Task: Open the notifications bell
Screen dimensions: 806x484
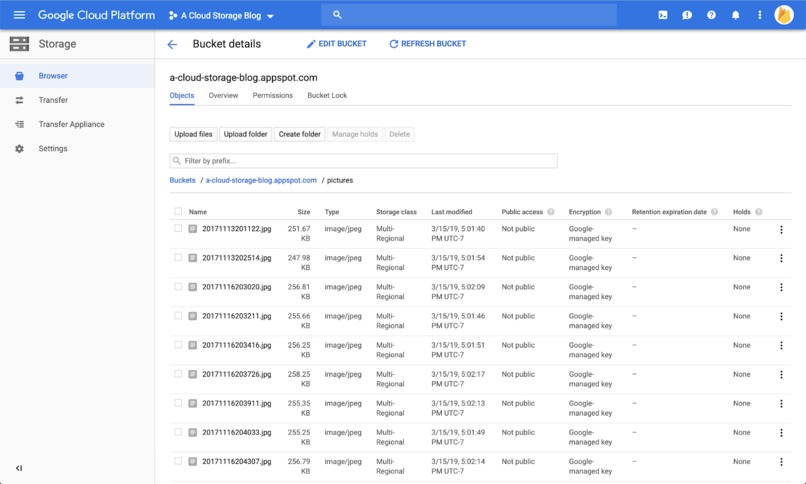Action: coord(736,15)
